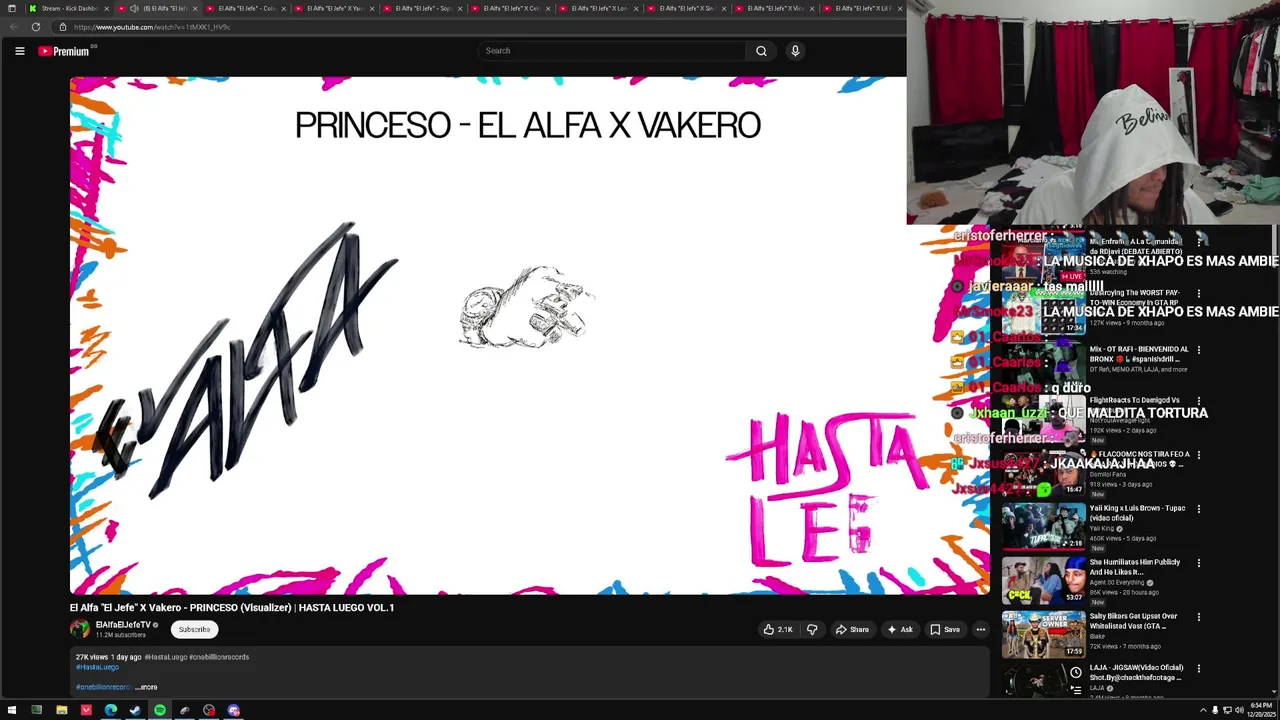1280x720 pixels.
Task: Switch to the El Alfa "El Jefe" - Colo tab
Action: (248, 8)
